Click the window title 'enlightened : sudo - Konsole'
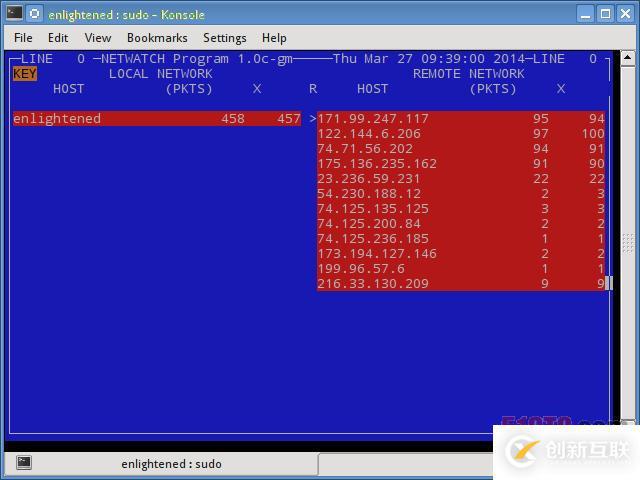This screenshot has height=480, width=640. click(127, 15)
